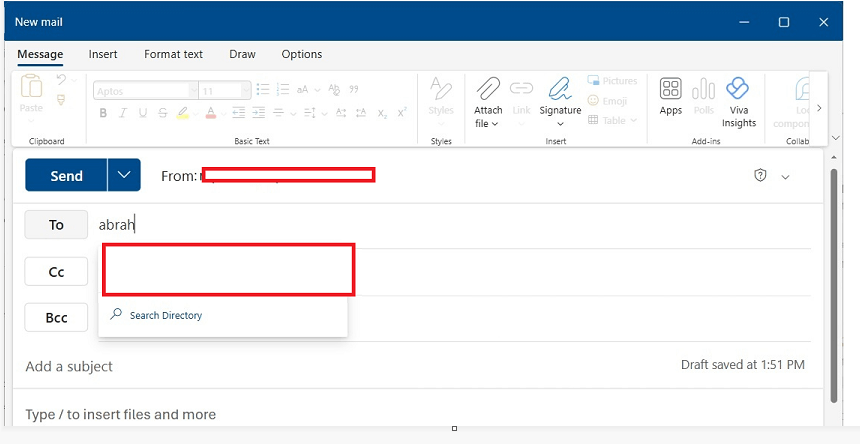Open the Draw tab
Image resolution: width=860 pixels, height=444 pixels.
click(x=242, y=54)
